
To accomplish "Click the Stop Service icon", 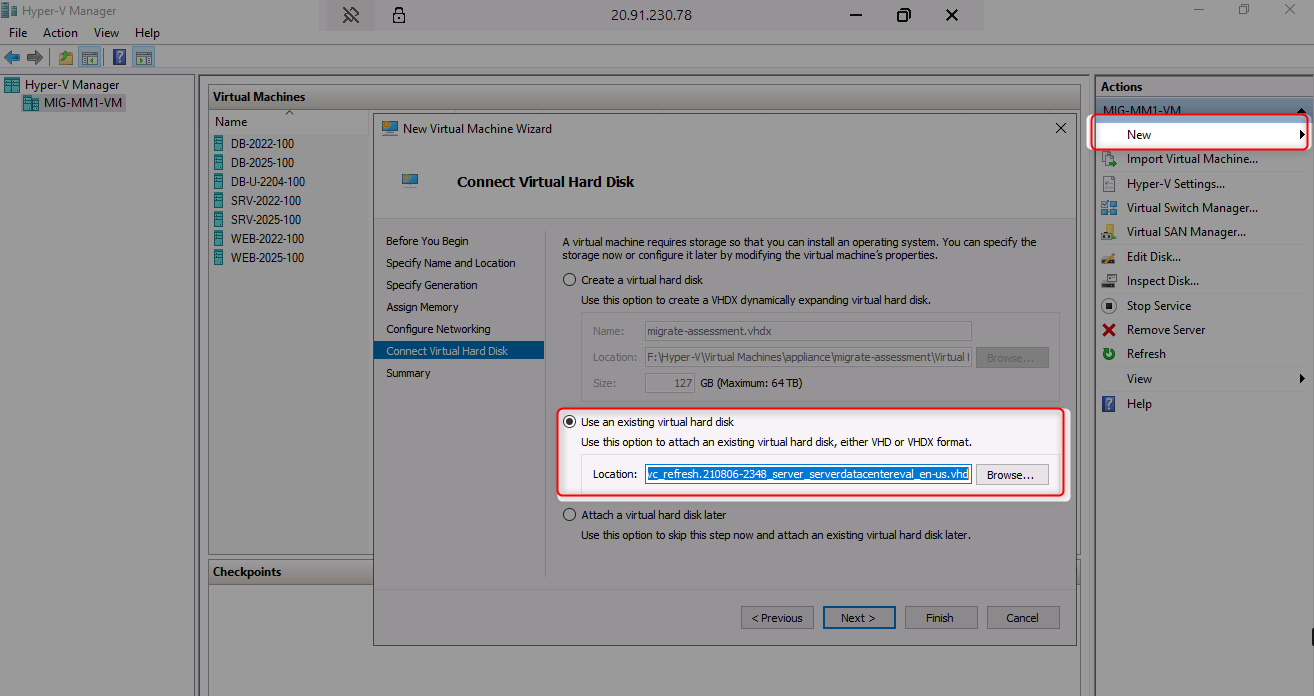I will 1109,306.
